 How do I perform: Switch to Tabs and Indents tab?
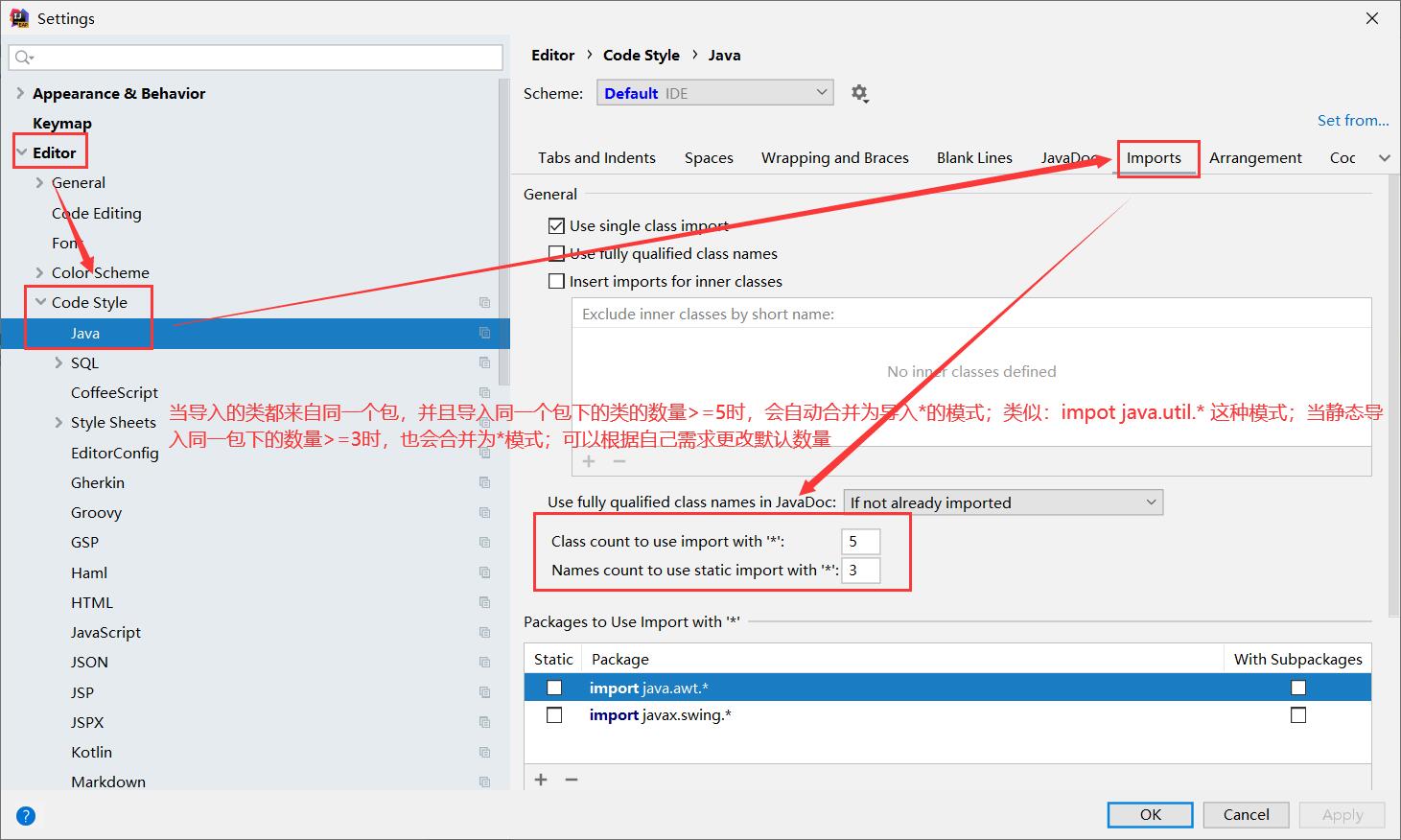pos(596,158)
